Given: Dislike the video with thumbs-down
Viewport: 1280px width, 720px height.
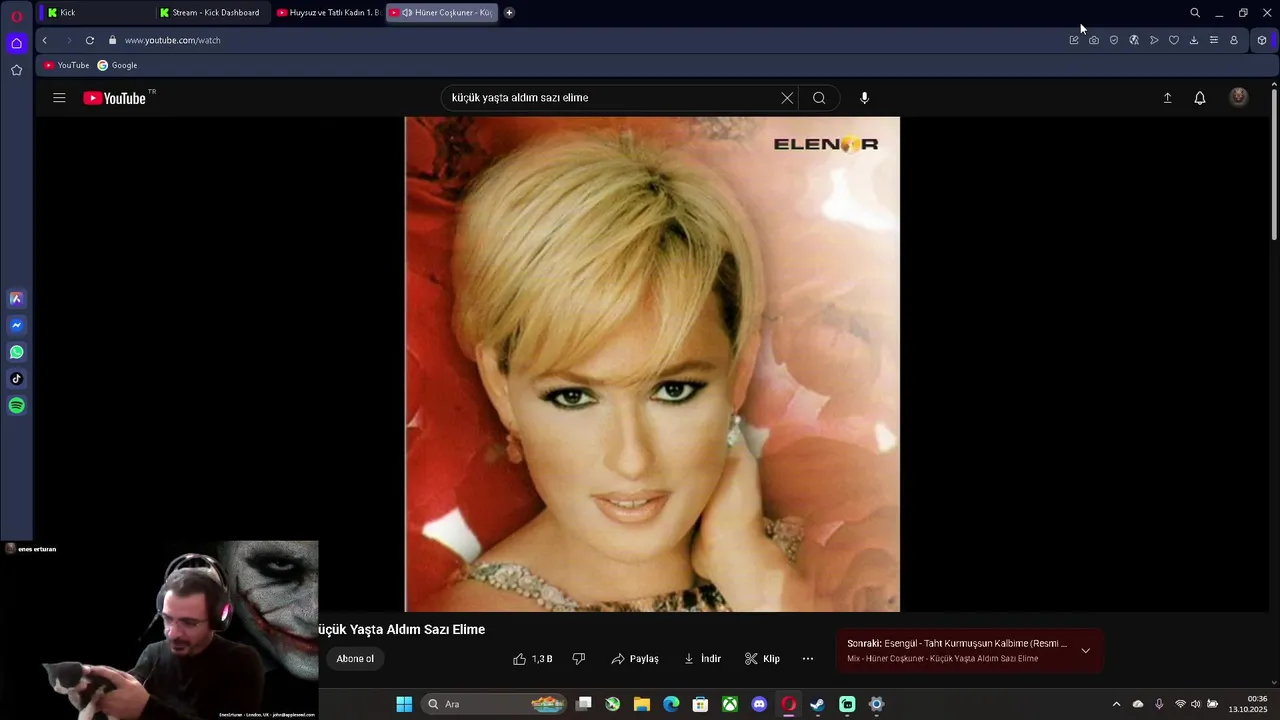Looking at the screenshot, I should tap(578, 659).
